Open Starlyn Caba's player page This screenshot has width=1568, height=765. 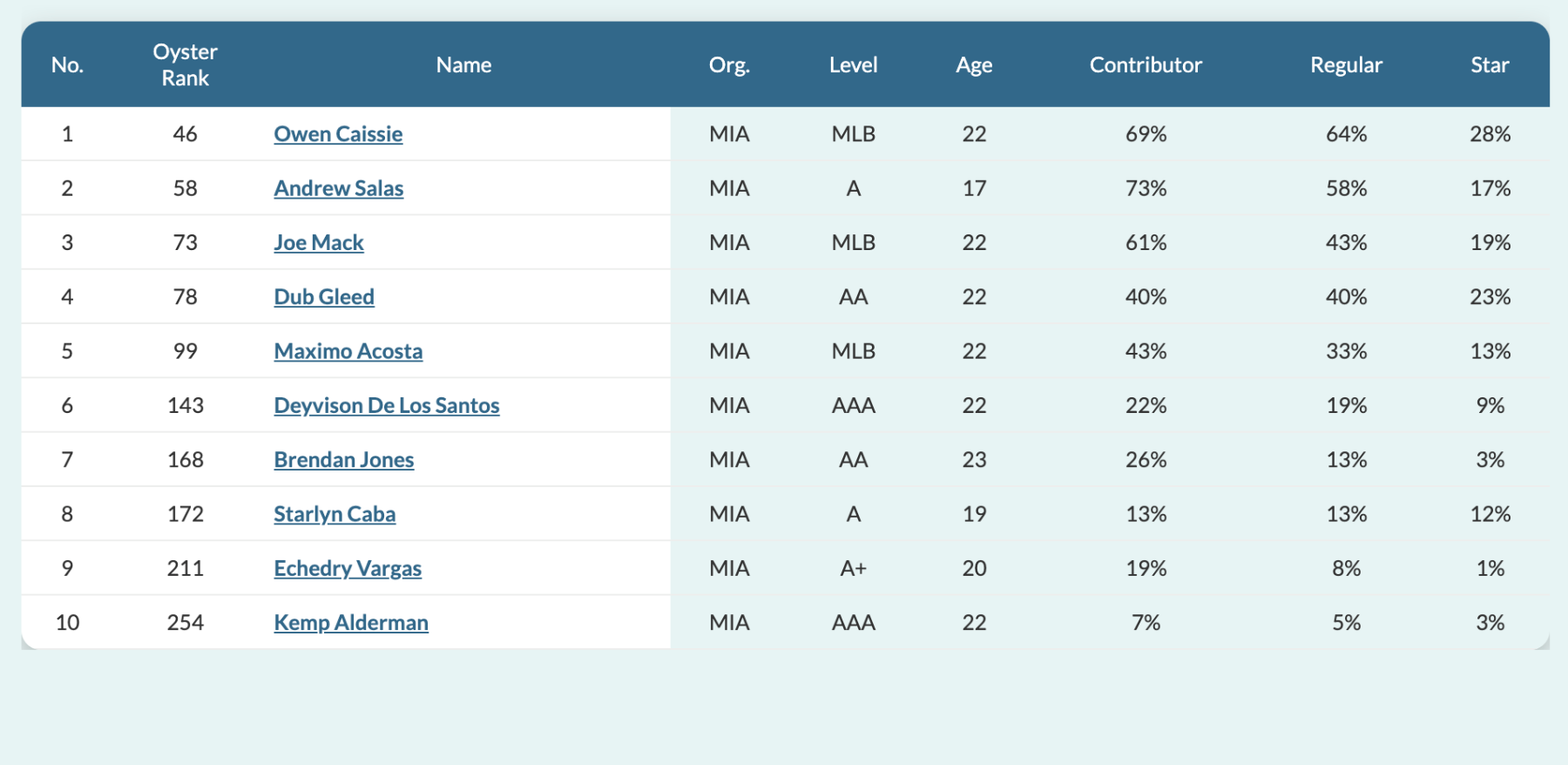click(x=334, y=513)
